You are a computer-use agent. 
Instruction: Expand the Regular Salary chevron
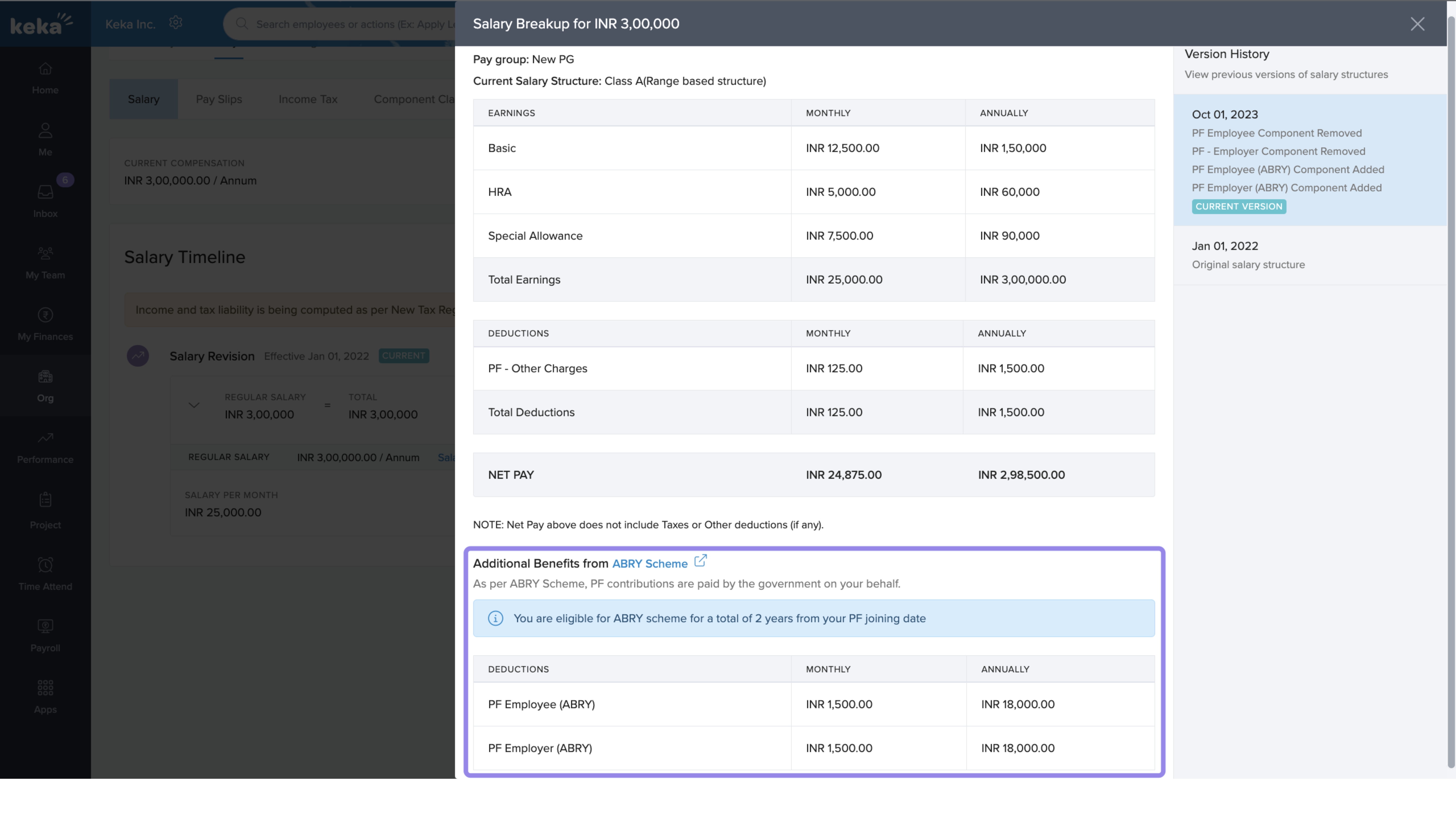[x=194, y=405]
